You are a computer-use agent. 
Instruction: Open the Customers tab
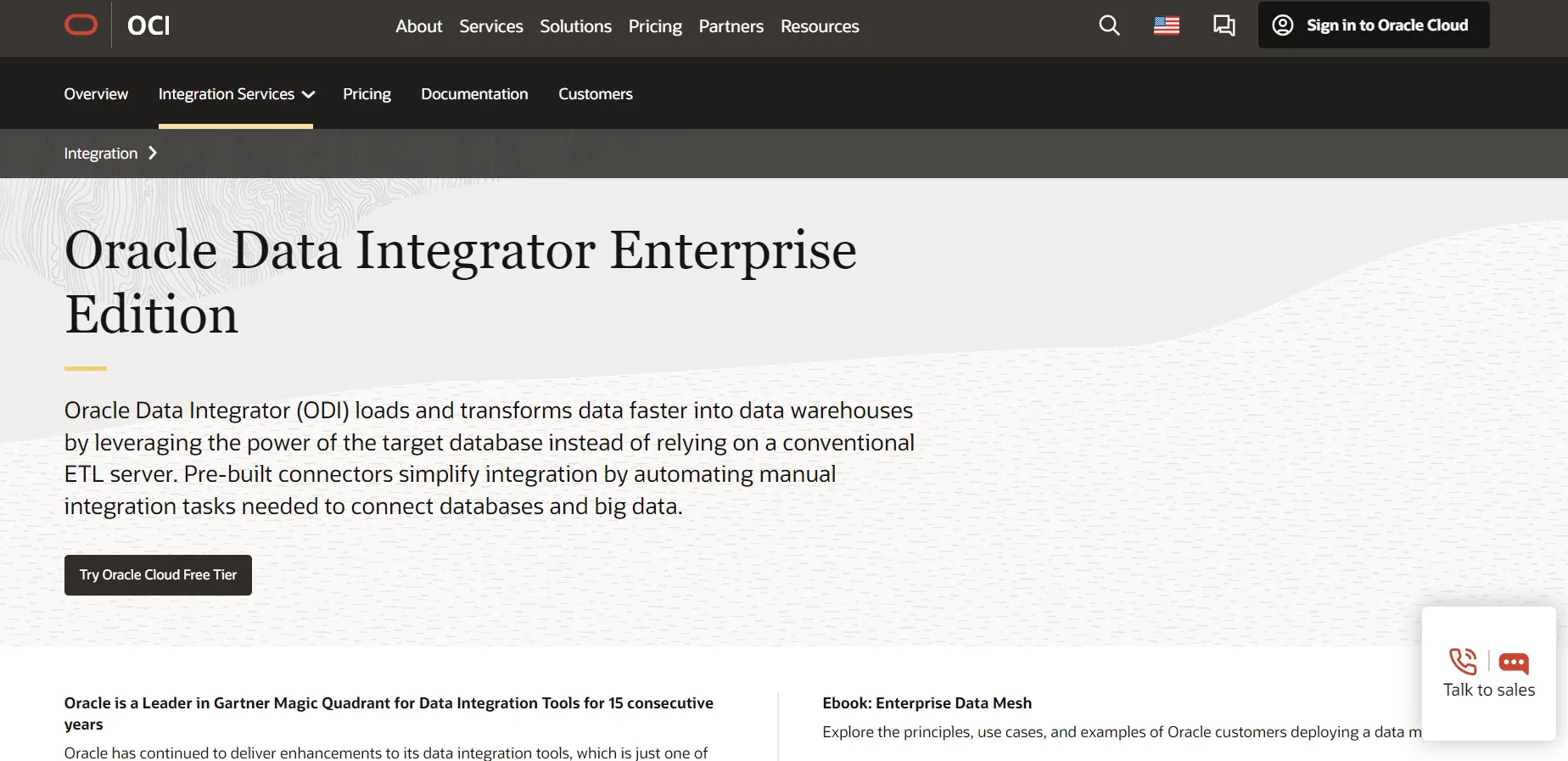[596, 94]
